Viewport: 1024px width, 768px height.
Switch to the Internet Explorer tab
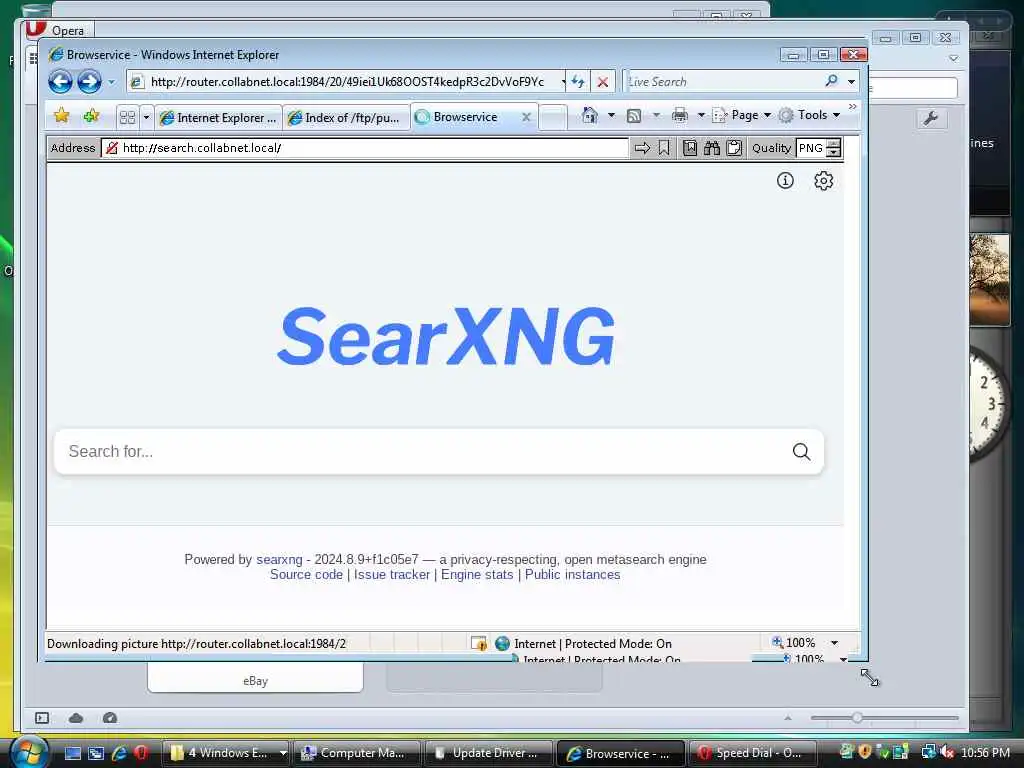[219, 118]
